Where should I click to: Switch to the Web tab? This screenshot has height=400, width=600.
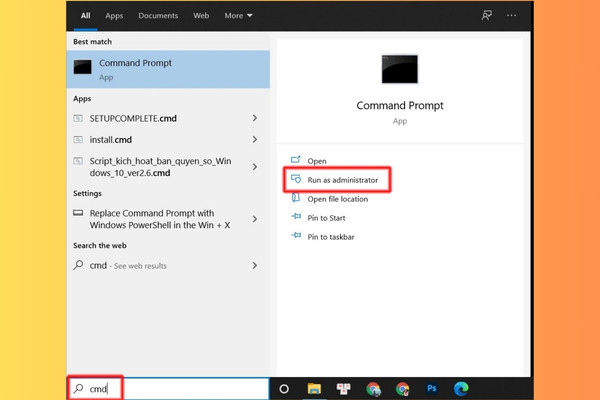[x=201, y=16]
